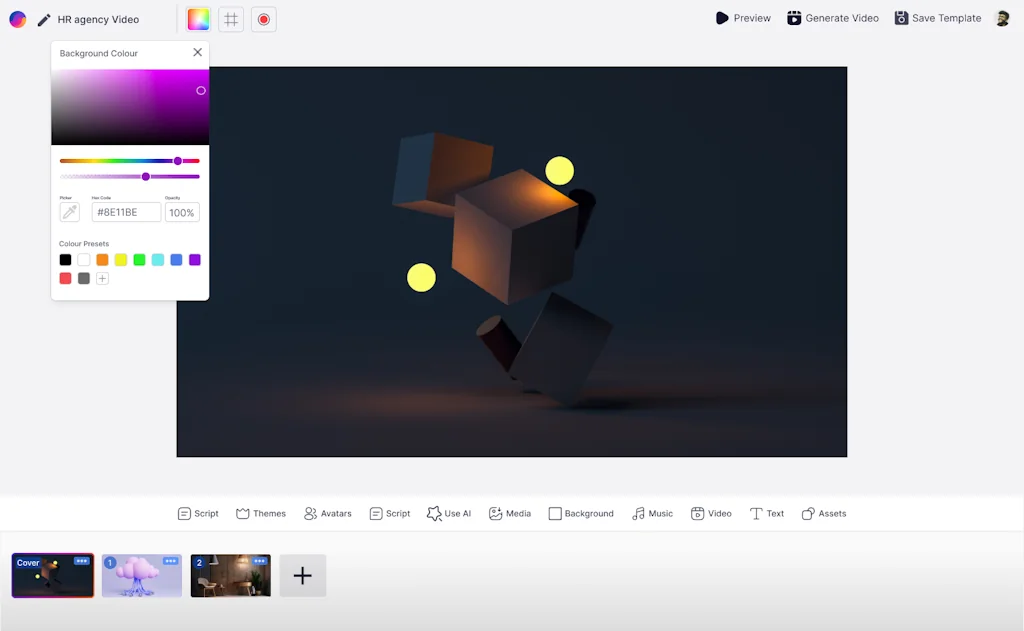Image resolution: width=1024 pixels, height=631 pixels.
Task: Toggle the grid overlay icon
Action: pyautogui.click(x=231, y=19)
